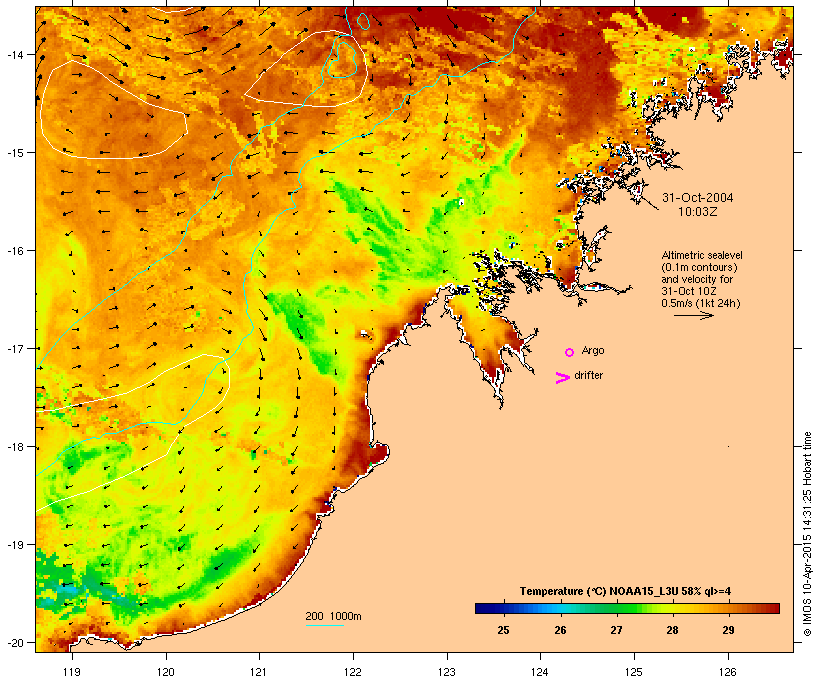Click the magenta drifter arrowhead symbol
This screenshot has width=820, height=680.
[563, 378]
